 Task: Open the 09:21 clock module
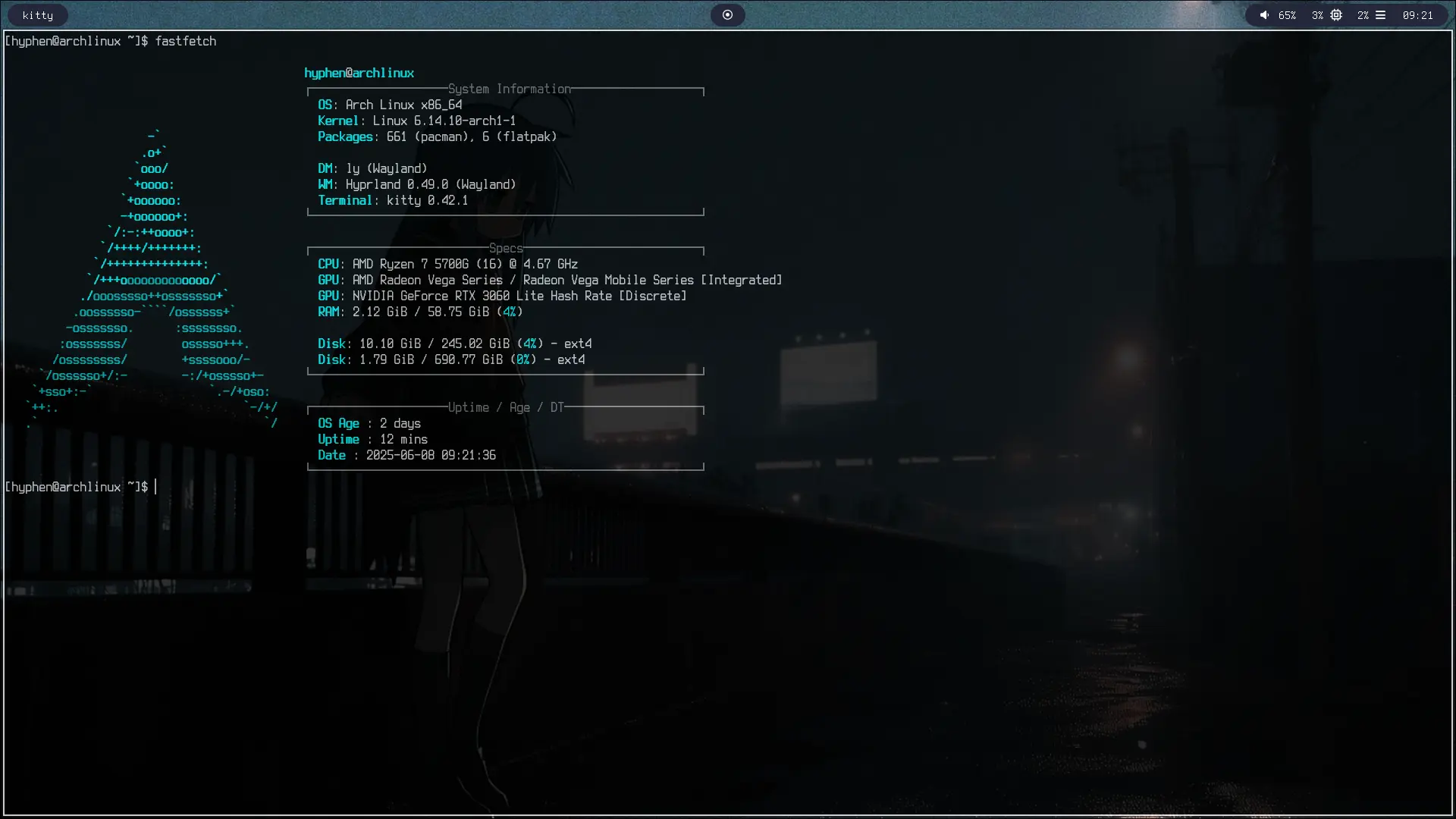[1417, 15]
